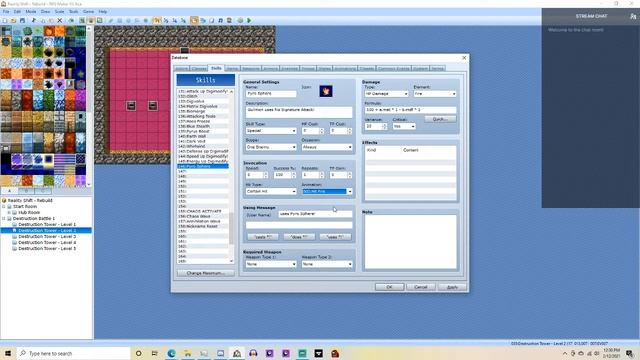Click the Save Project toolbar icon

[x=22, y=20]
